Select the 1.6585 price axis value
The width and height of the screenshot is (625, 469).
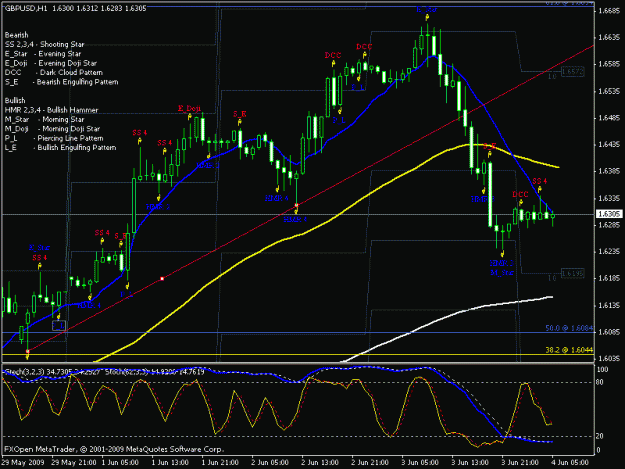point(609,64)
